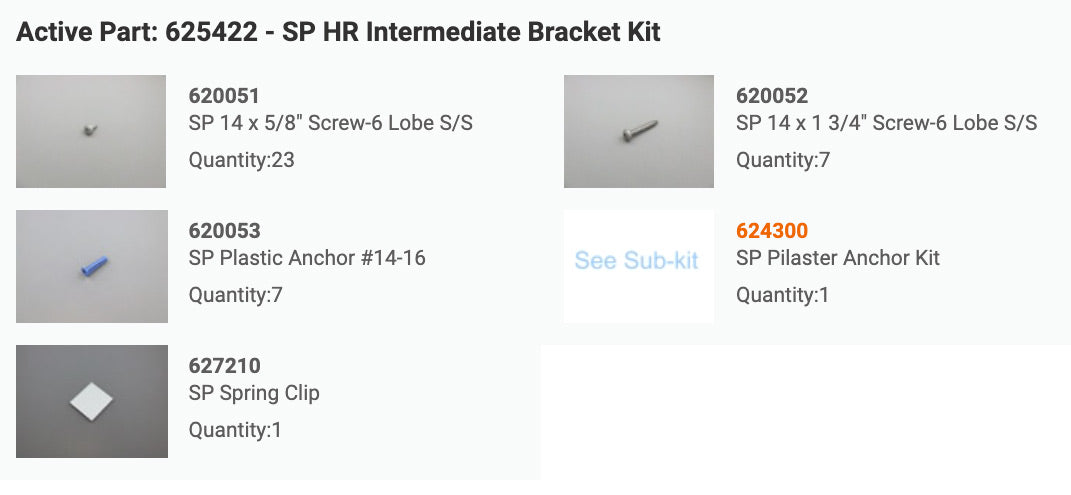This screenshot has width=1071, height=495.
Task: Click the Quantity:7 under part 620052
Action: tap(783, 160)
